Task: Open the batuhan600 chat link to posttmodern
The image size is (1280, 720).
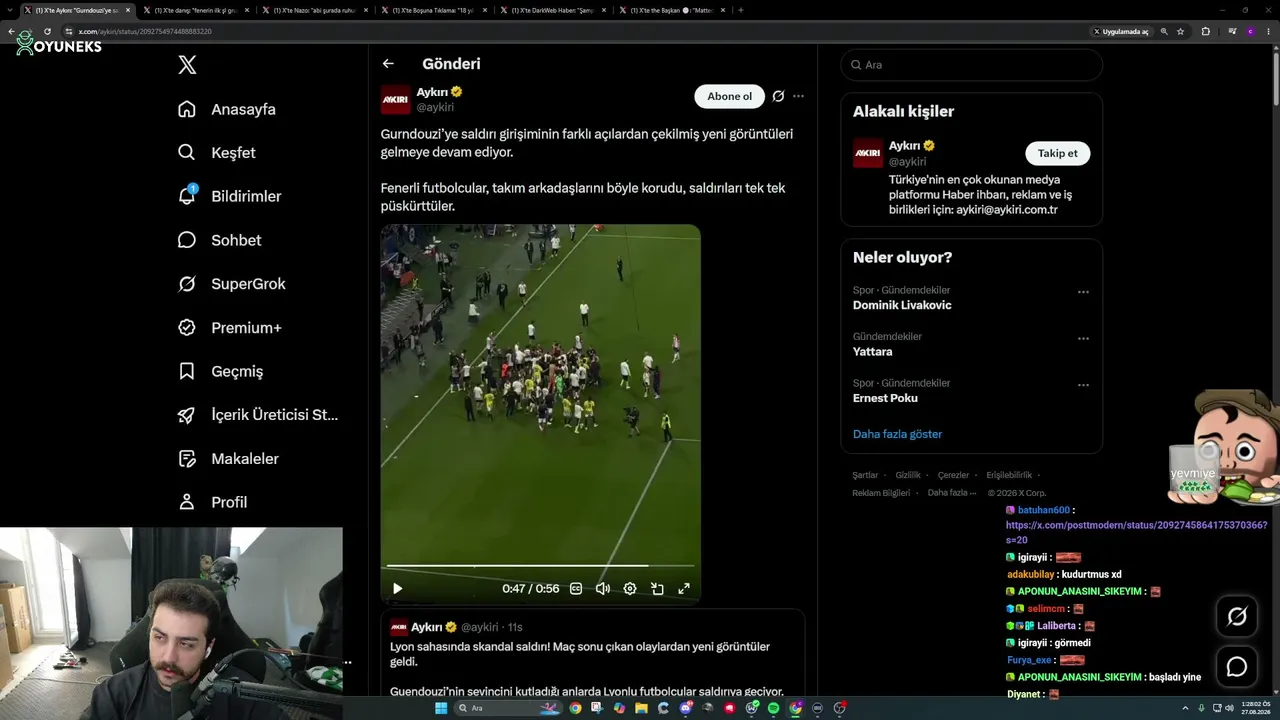Action: point(1136,532)
